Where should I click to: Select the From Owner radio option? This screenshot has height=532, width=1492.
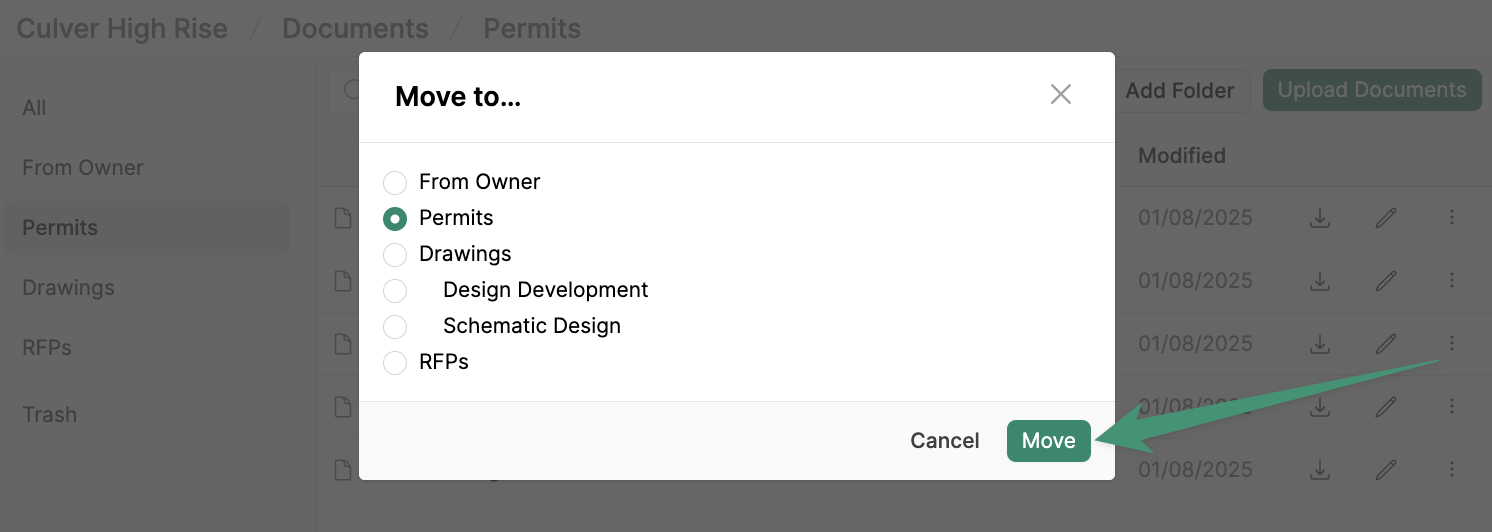(395, 182)
